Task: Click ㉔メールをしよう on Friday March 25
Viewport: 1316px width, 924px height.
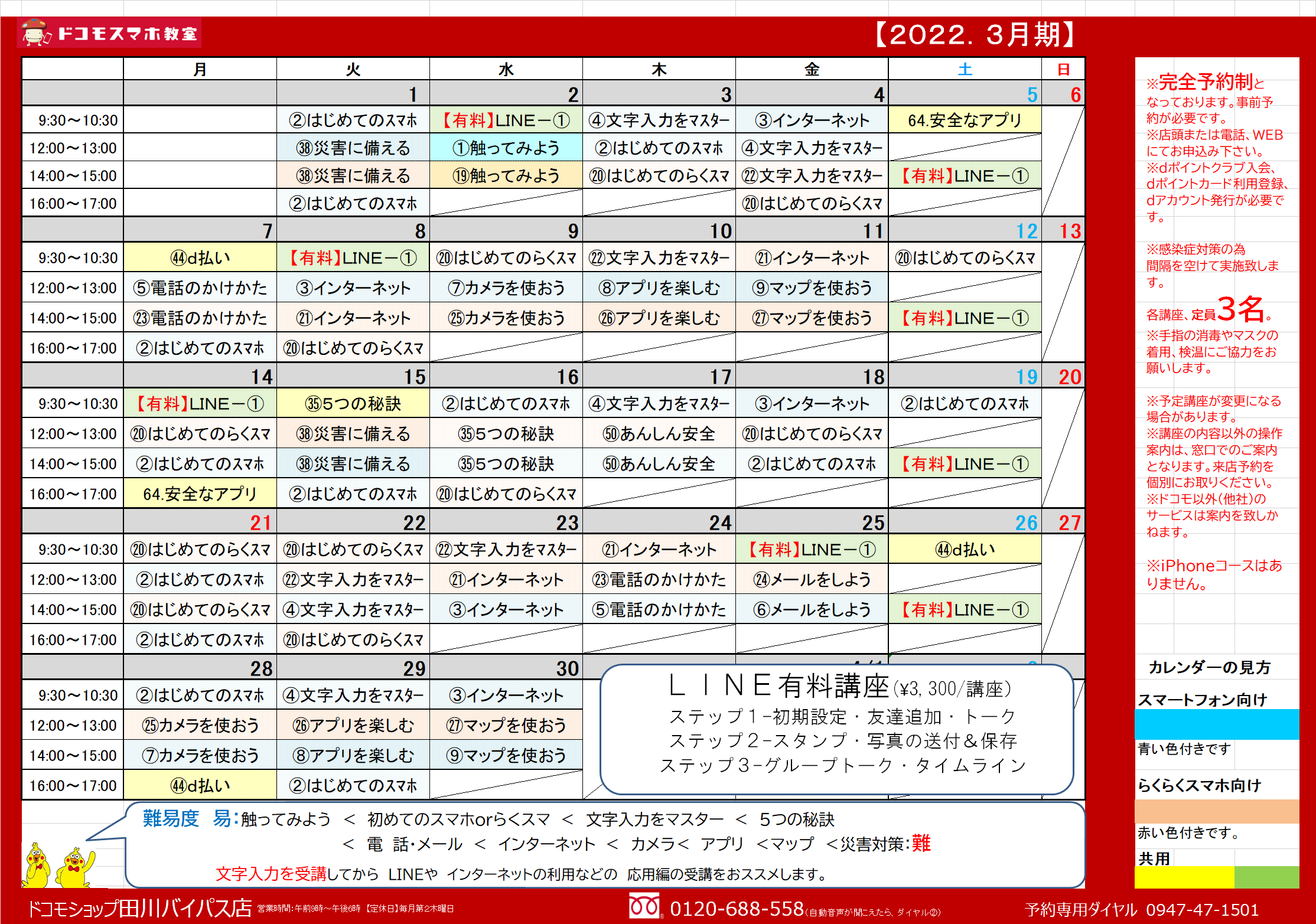Action: coord(812,580)
